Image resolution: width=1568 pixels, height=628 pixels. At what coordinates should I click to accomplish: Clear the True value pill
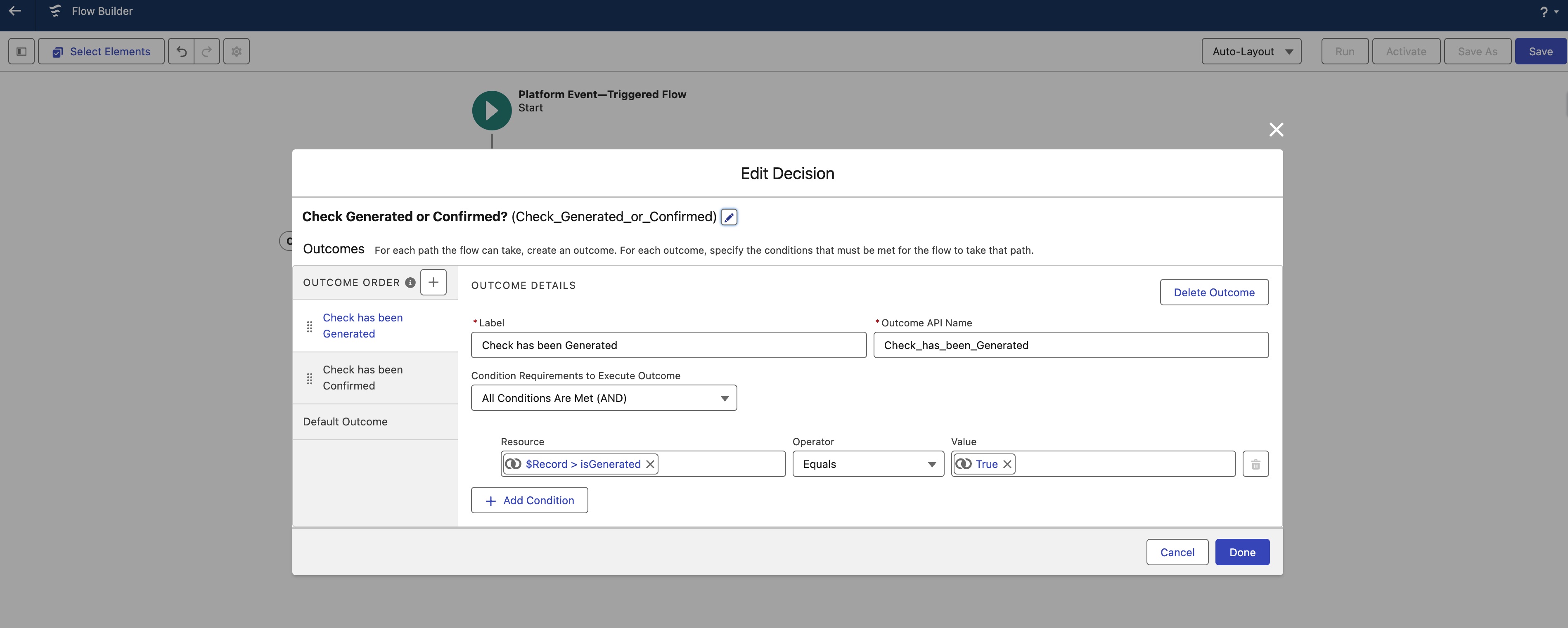click(x=1007, y=464)
